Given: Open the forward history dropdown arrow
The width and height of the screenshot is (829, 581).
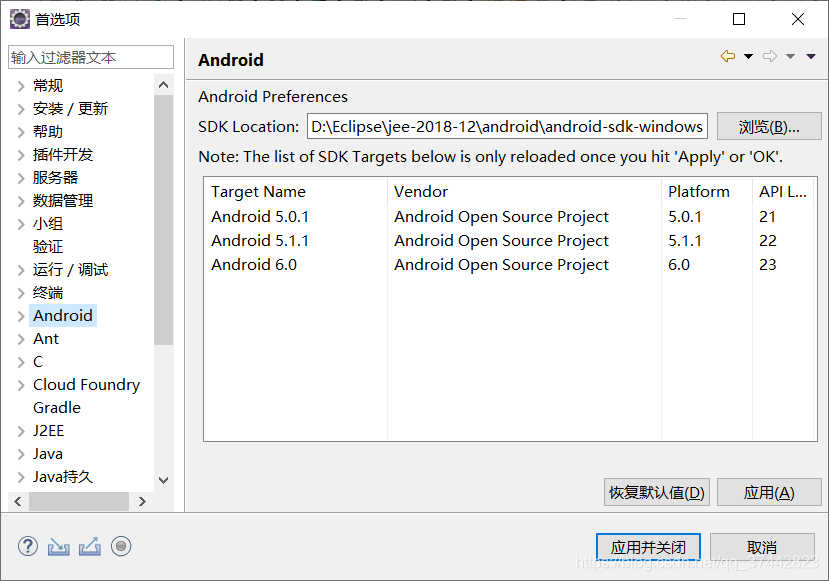Looking at the screenshot, I should (790, 56).
